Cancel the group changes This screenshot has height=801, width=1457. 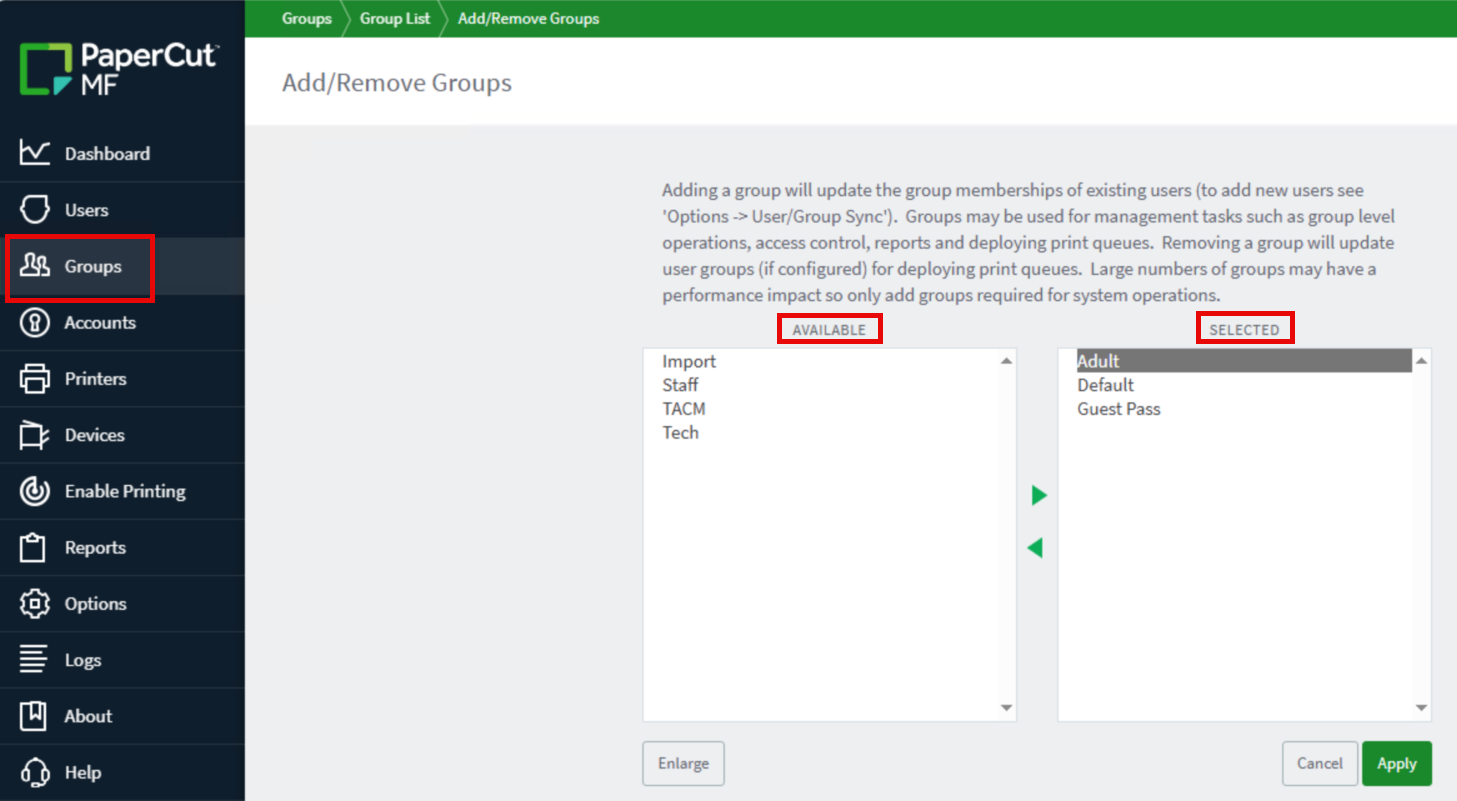[x=1320, y=763]
